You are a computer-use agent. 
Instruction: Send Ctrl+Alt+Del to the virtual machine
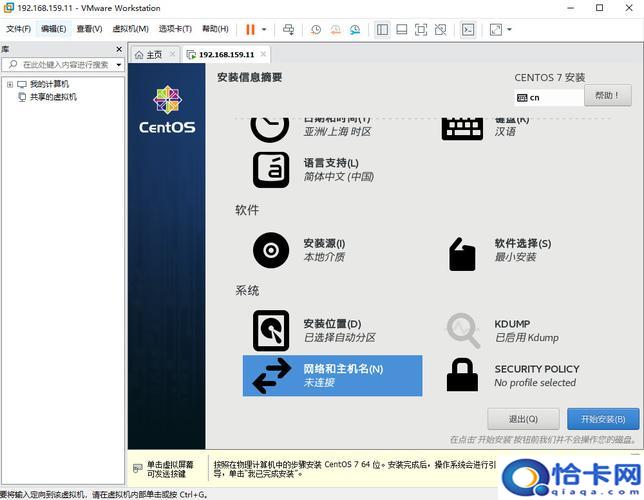289,30
